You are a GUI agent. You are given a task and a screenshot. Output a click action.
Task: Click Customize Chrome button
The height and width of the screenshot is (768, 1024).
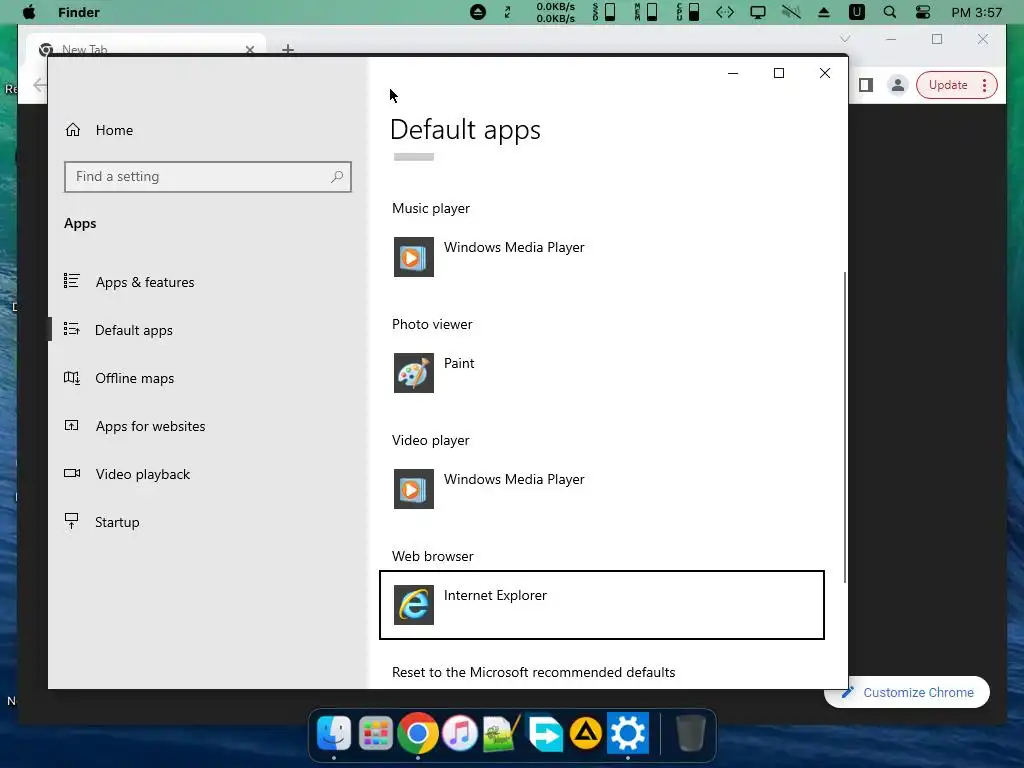coord(908,692)
